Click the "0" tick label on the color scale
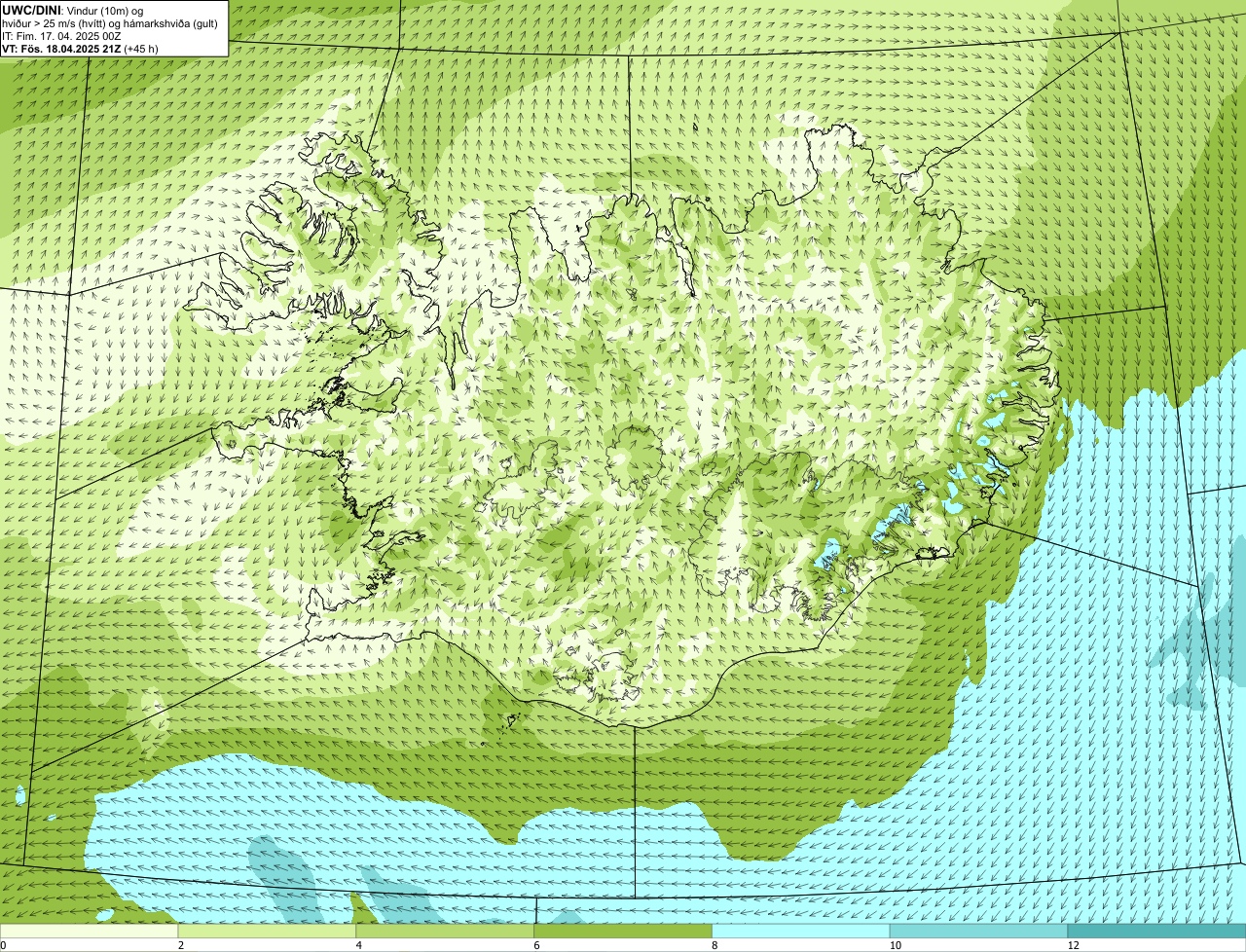The height and width of the screenshot is (952, 1246). [x=3, y=945]
